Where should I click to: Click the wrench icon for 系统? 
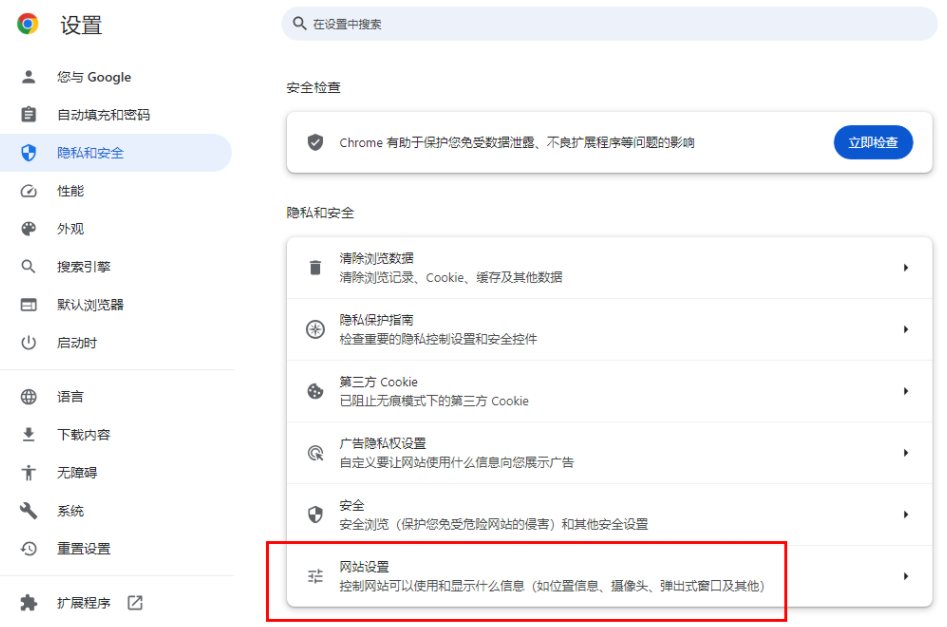click(x=28, y=510)
